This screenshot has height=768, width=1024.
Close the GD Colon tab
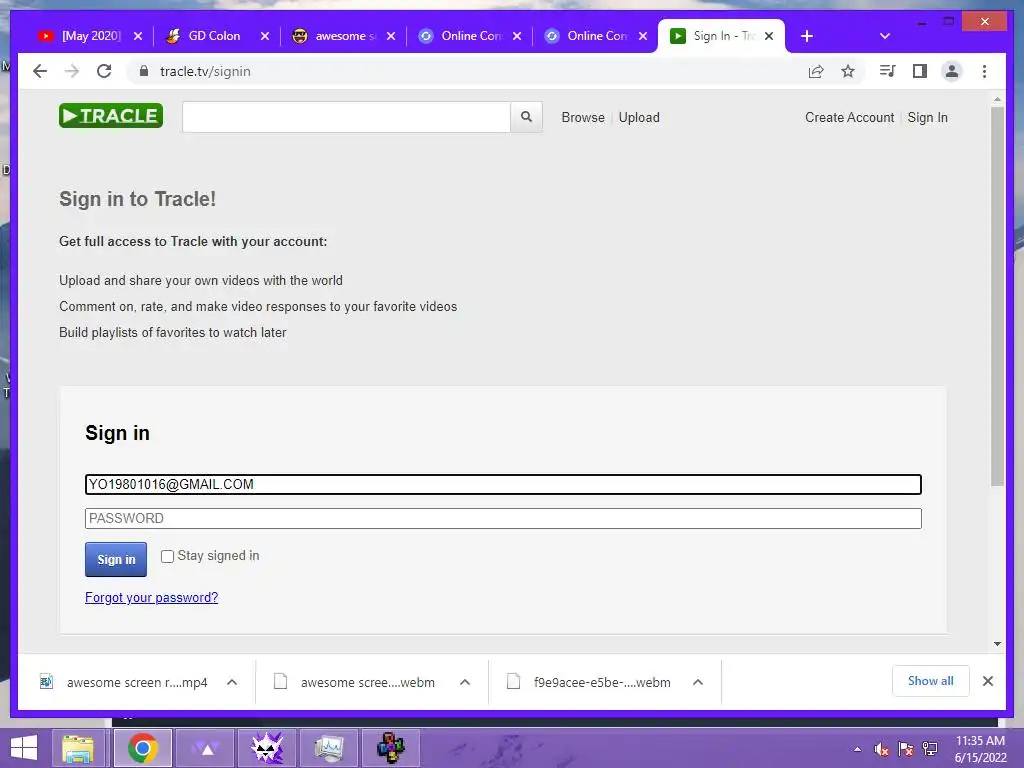click(264, 36)
